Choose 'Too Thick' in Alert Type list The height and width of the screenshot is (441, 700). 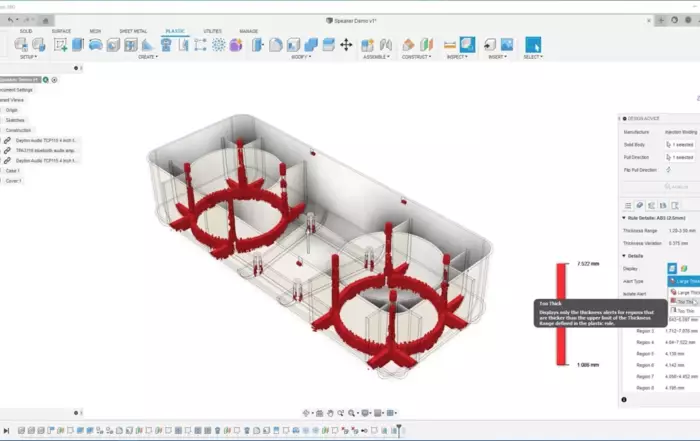pos(684,302)
